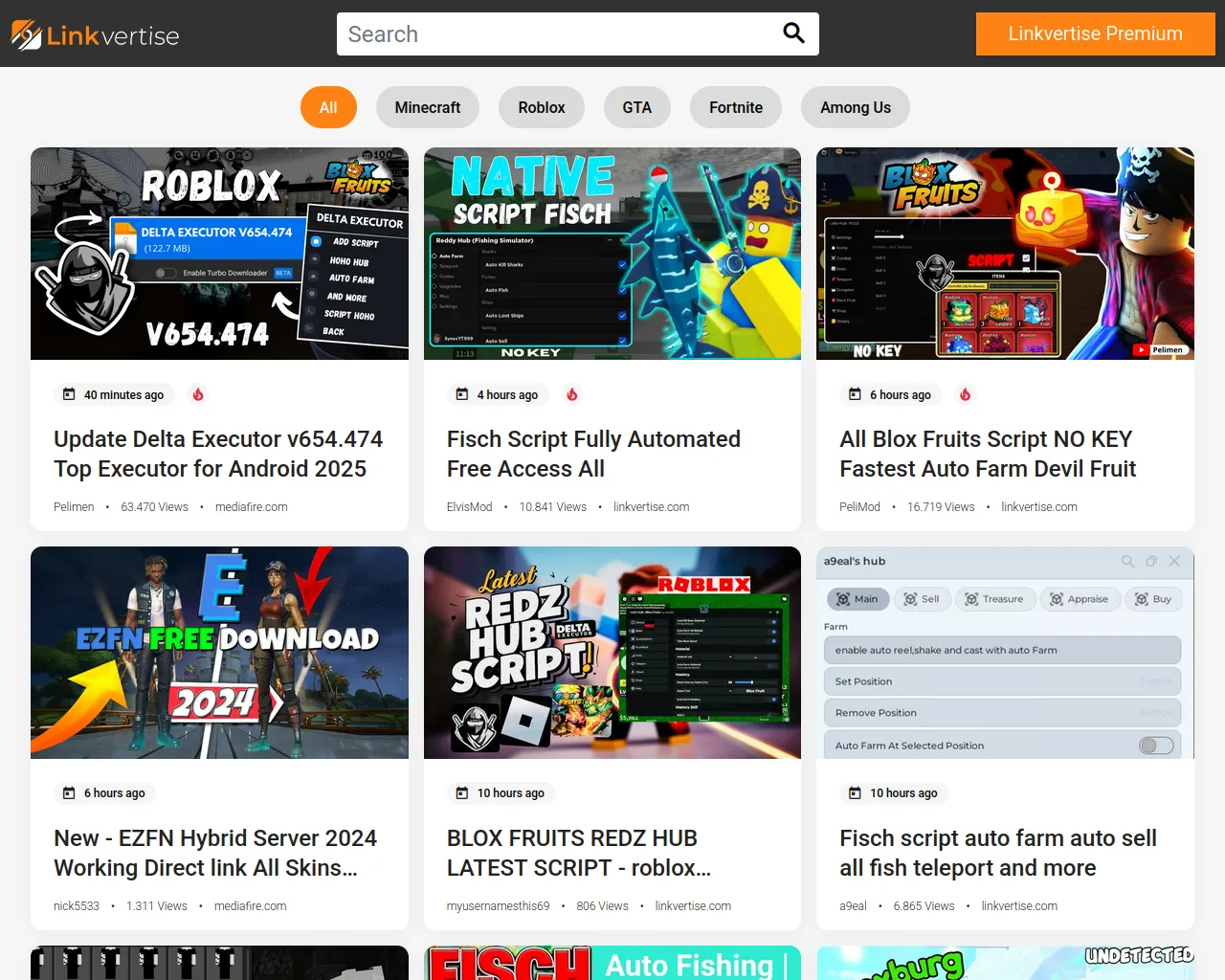Click the fire icon beside 40 minutes ago

click(198, 394)
